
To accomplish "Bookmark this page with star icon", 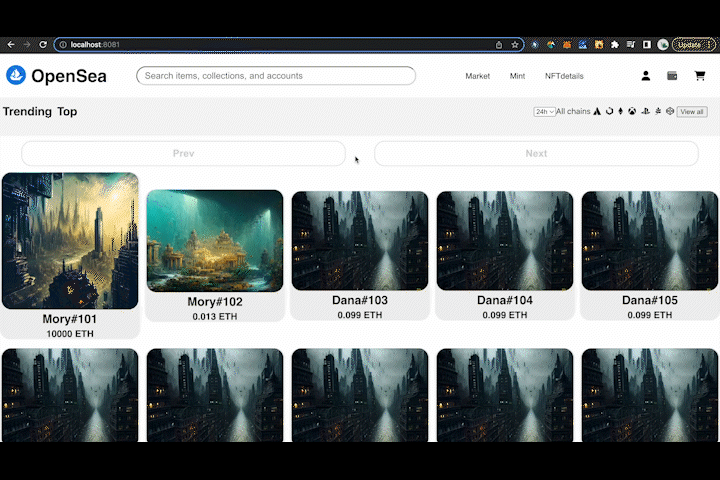I will [515, 45].
